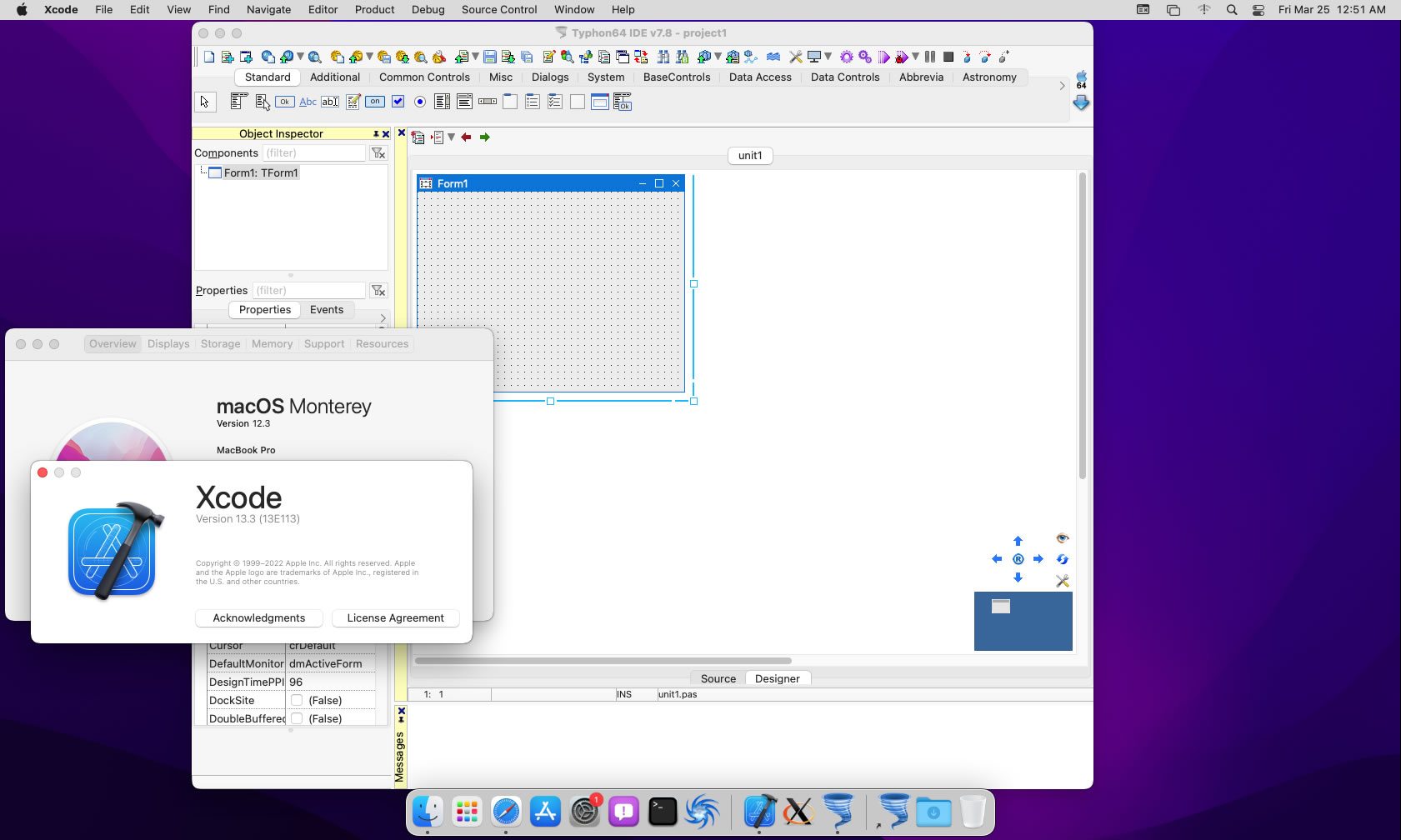
Task: Open Safari from the Dock
Action: coord(506,812)
